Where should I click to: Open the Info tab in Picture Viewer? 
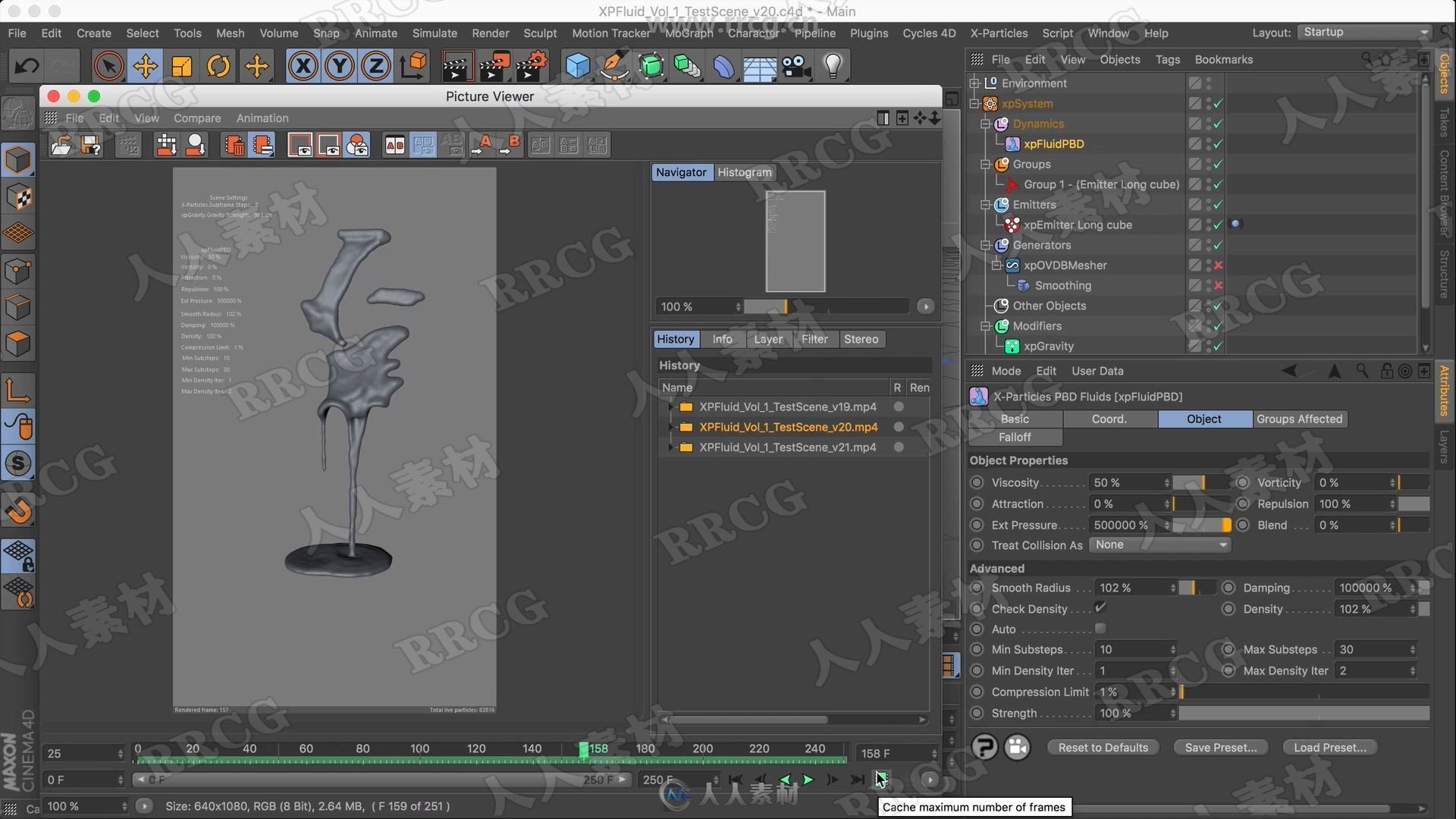pyautogui.click(x=722, y=339)
